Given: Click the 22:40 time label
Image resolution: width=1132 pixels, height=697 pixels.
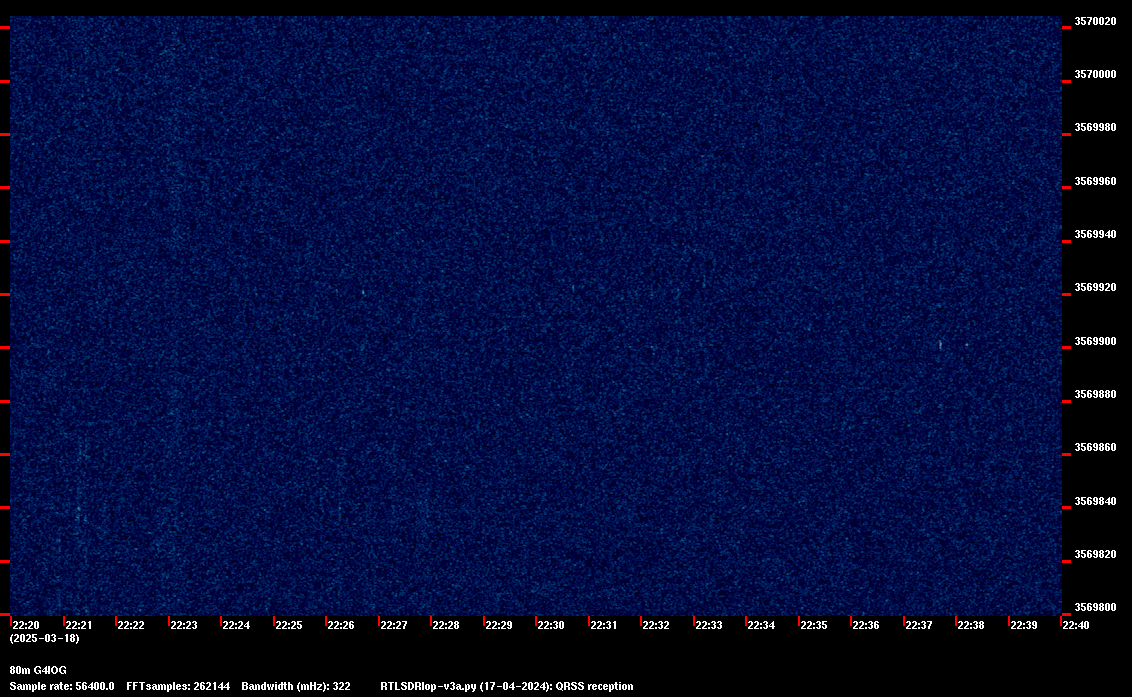Looking at the screenshot, I should click(x=1076, y=625).
